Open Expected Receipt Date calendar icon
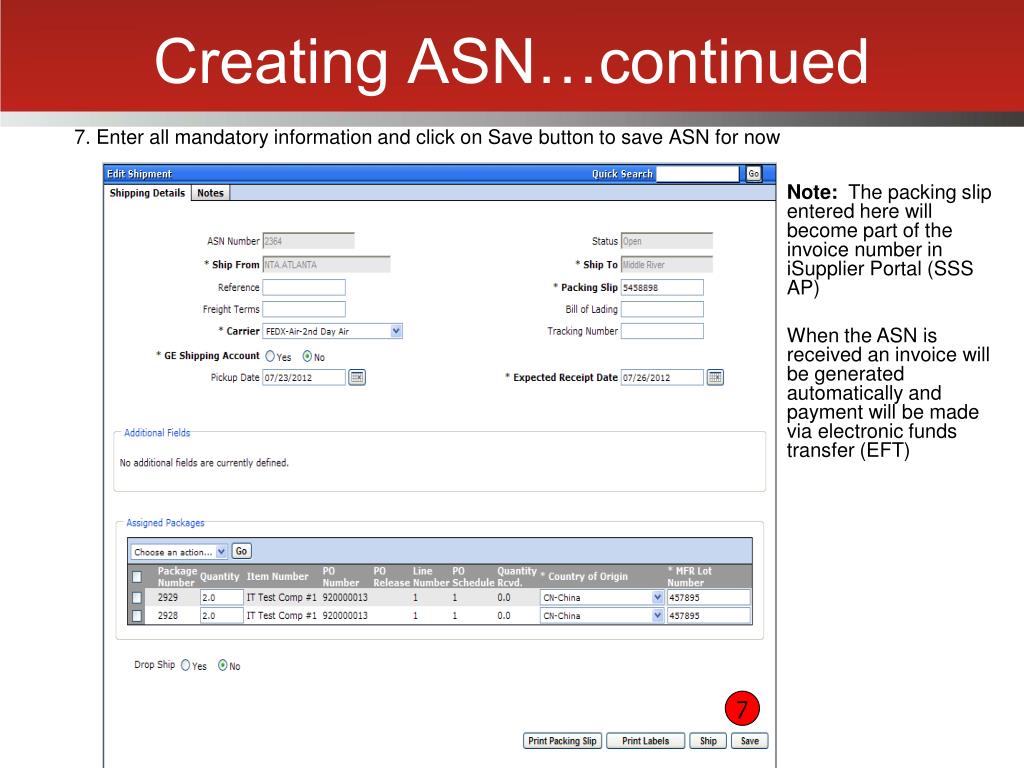 tap(715, 377)
